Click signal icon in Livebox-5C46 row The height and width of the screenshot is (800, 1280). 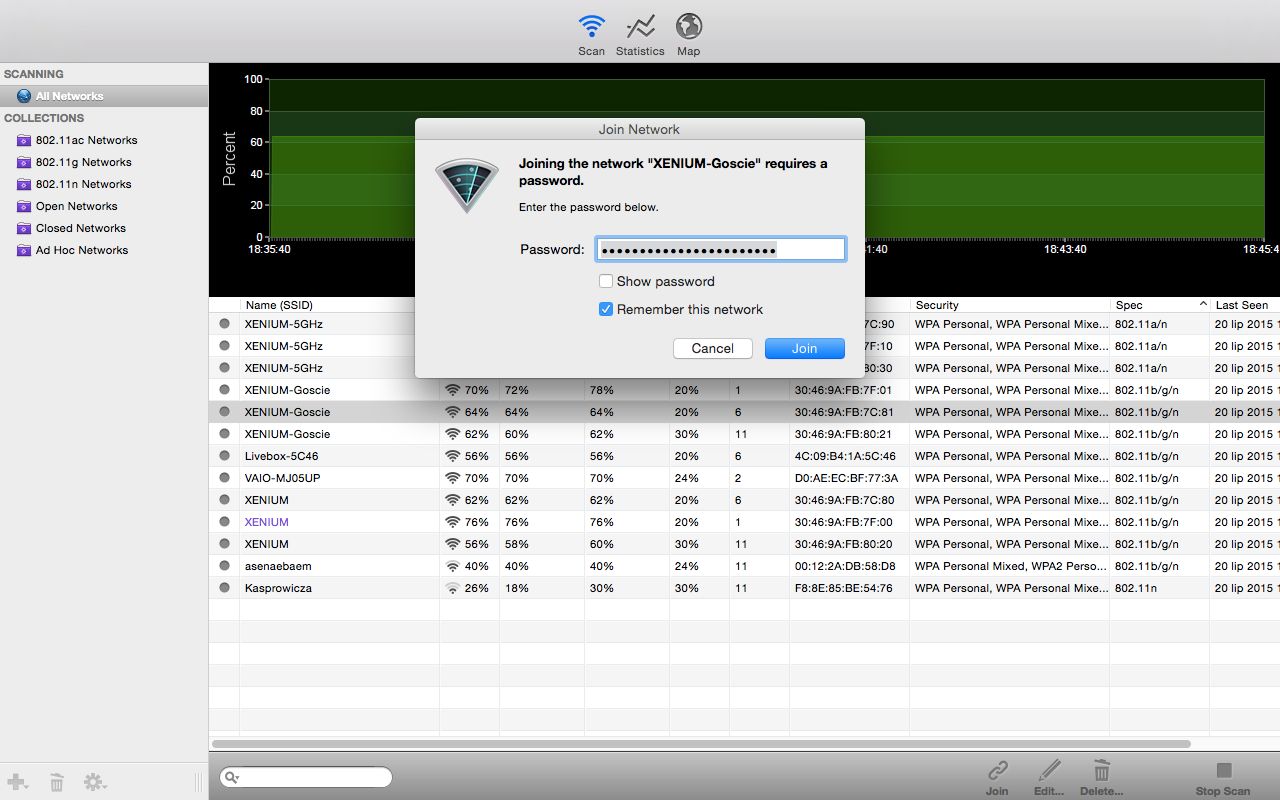click(453, 456)
